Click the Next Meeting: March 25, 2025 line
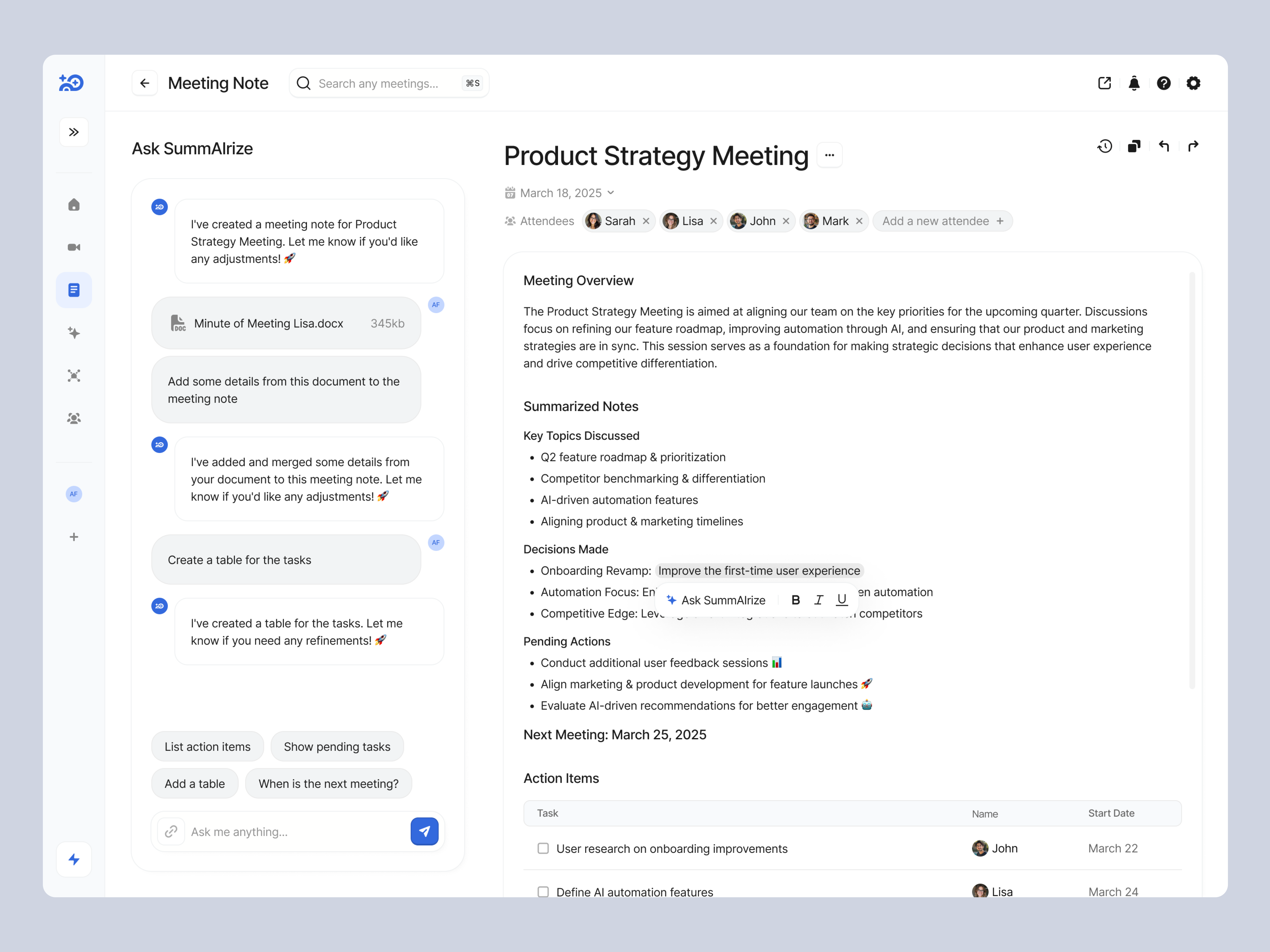This screenshot has height=952, width=1270. pos(615,735)
